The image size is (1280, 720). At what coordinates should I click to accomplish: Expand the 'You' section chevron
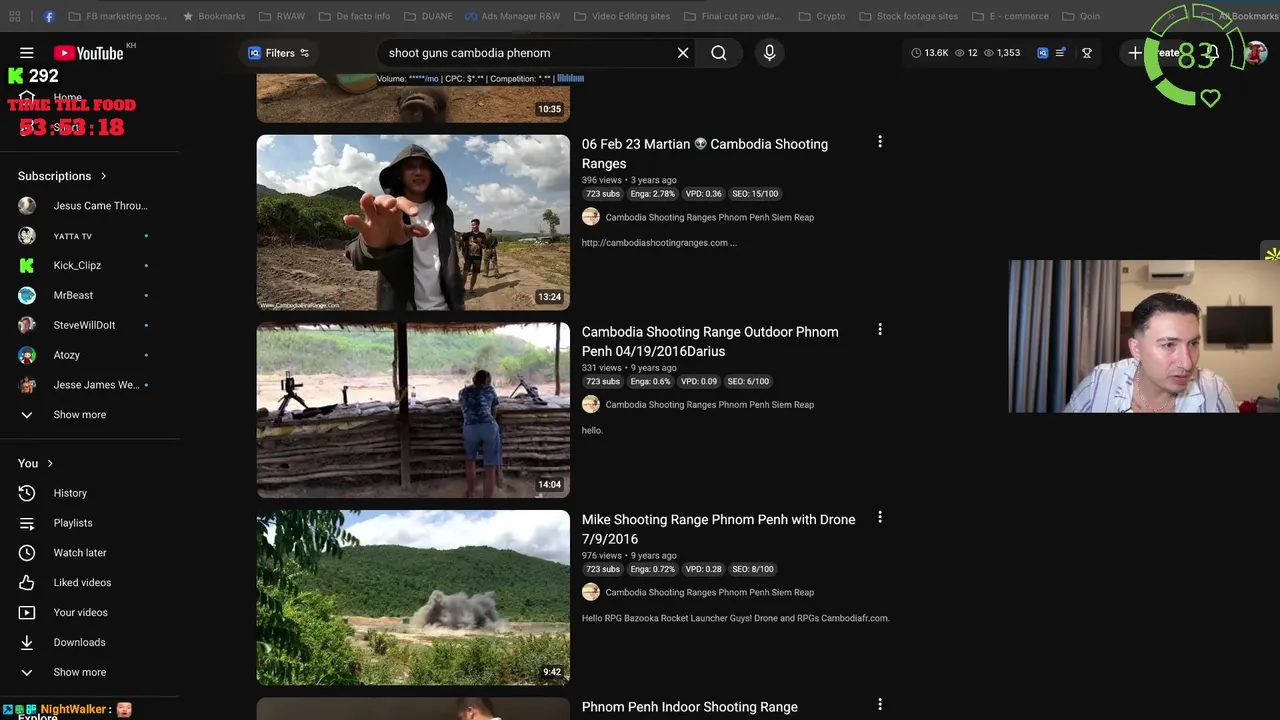[50, 463]
